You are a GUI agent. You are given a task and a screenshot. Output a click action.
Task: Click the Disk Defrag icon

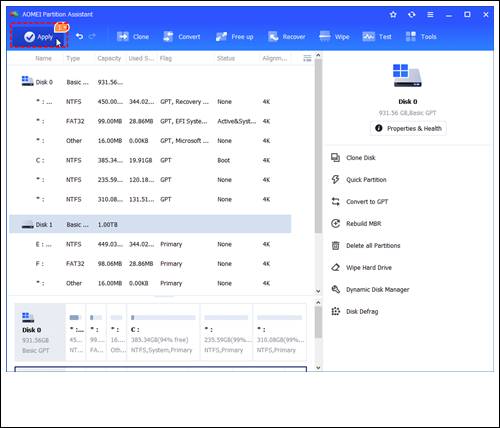click(x=335, y=311)
